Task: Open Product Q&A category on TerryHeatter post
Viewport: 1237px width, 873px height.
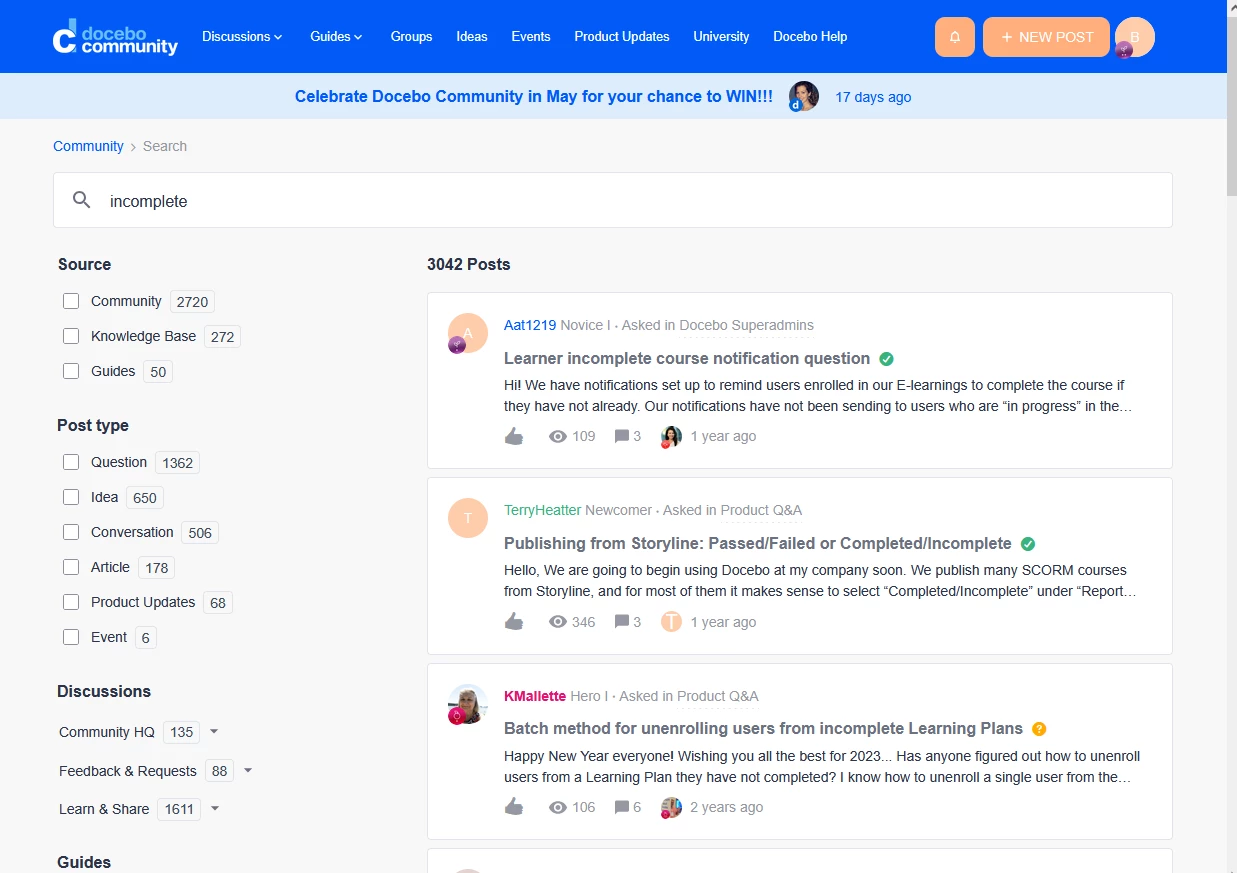Action: 761,510
